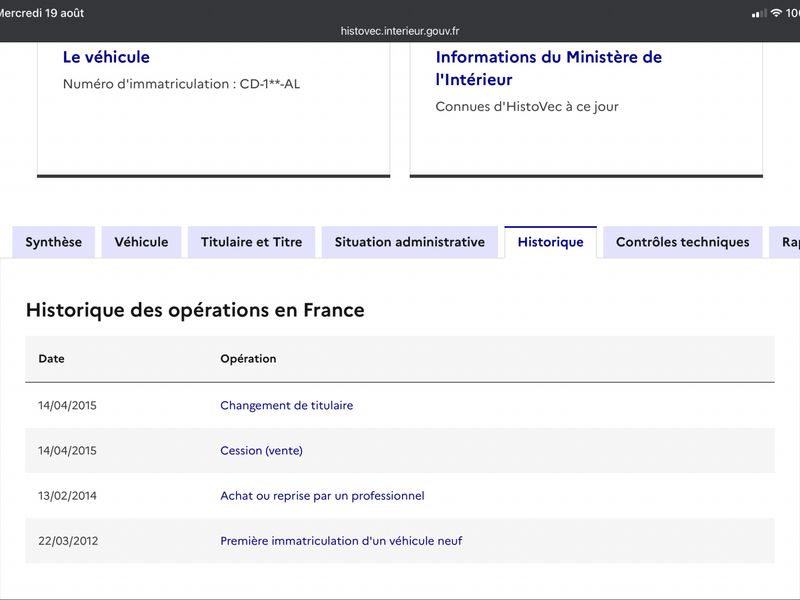The image size is (800, 600).
Task: Click the Connues d'HistoVec à ce jour text
Action: [527, 107]
